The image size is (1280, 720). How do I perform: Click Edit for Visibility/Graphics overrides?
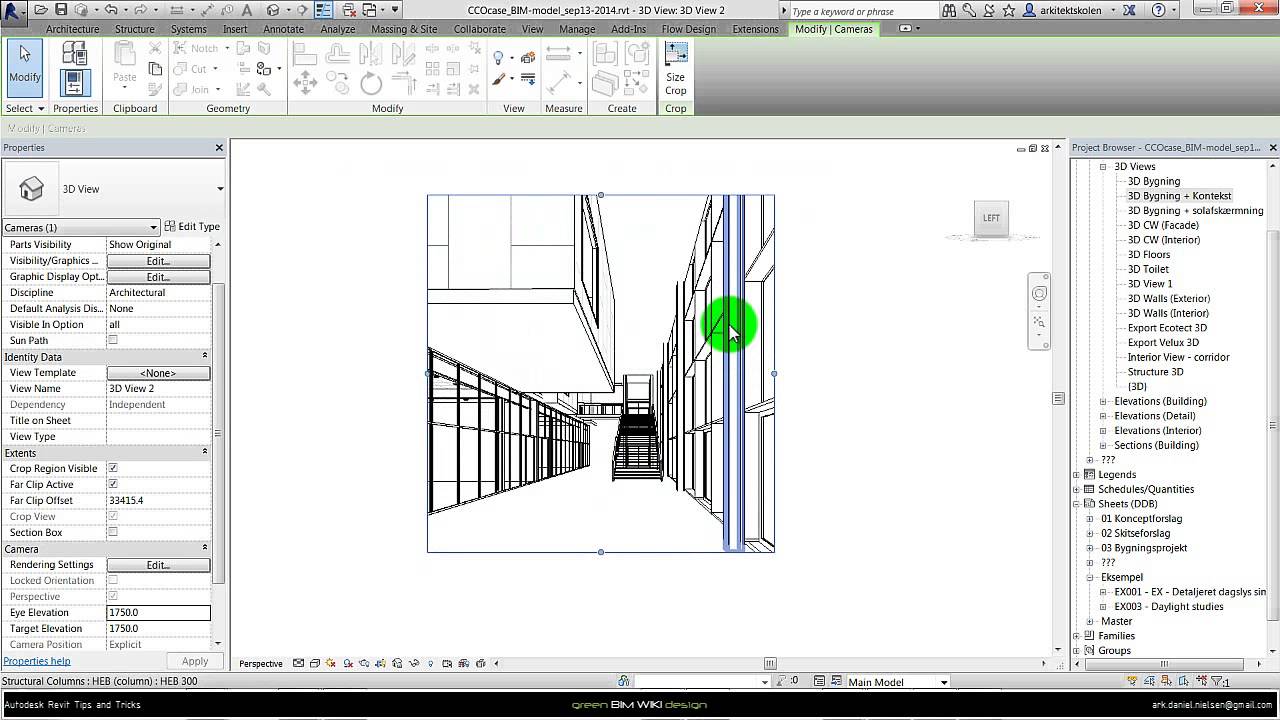[158, 261]
